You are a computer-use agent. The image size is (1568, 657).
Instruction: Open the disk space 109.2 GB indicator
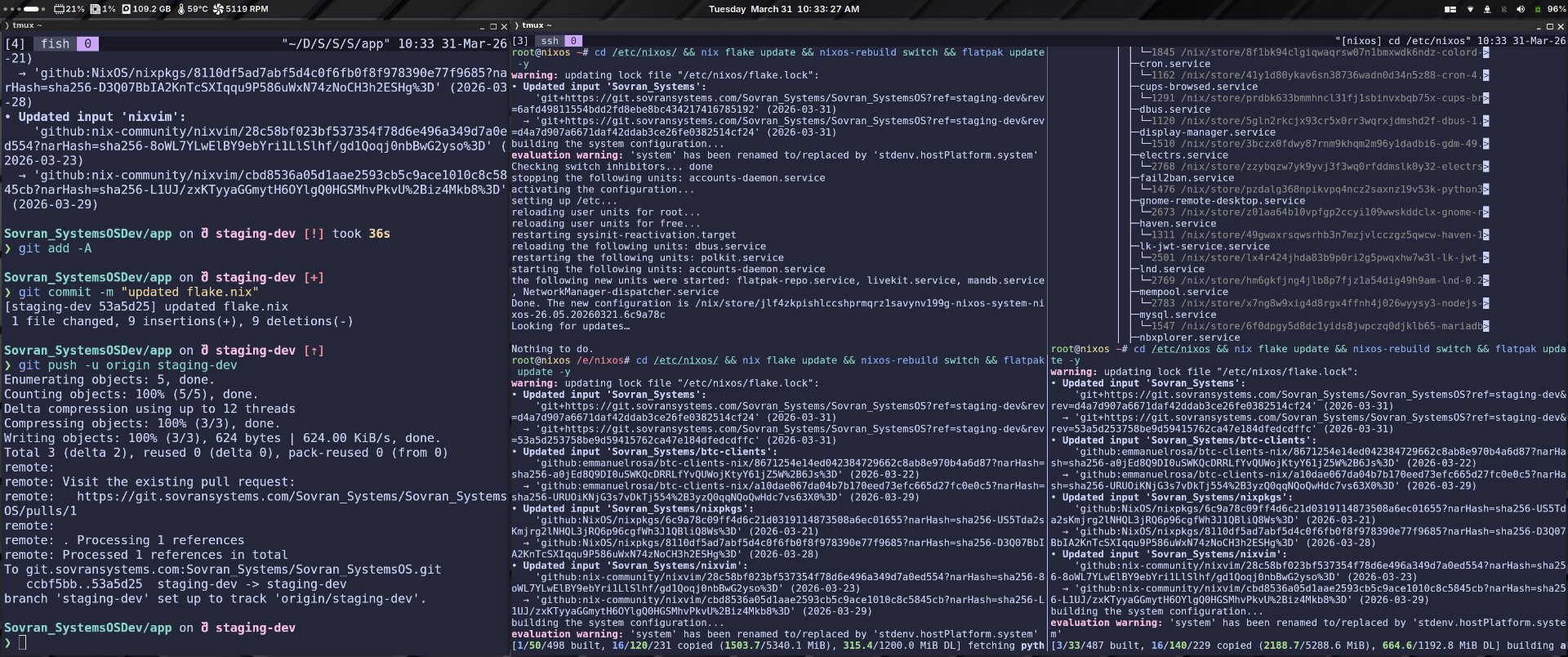tap(146, 9)
